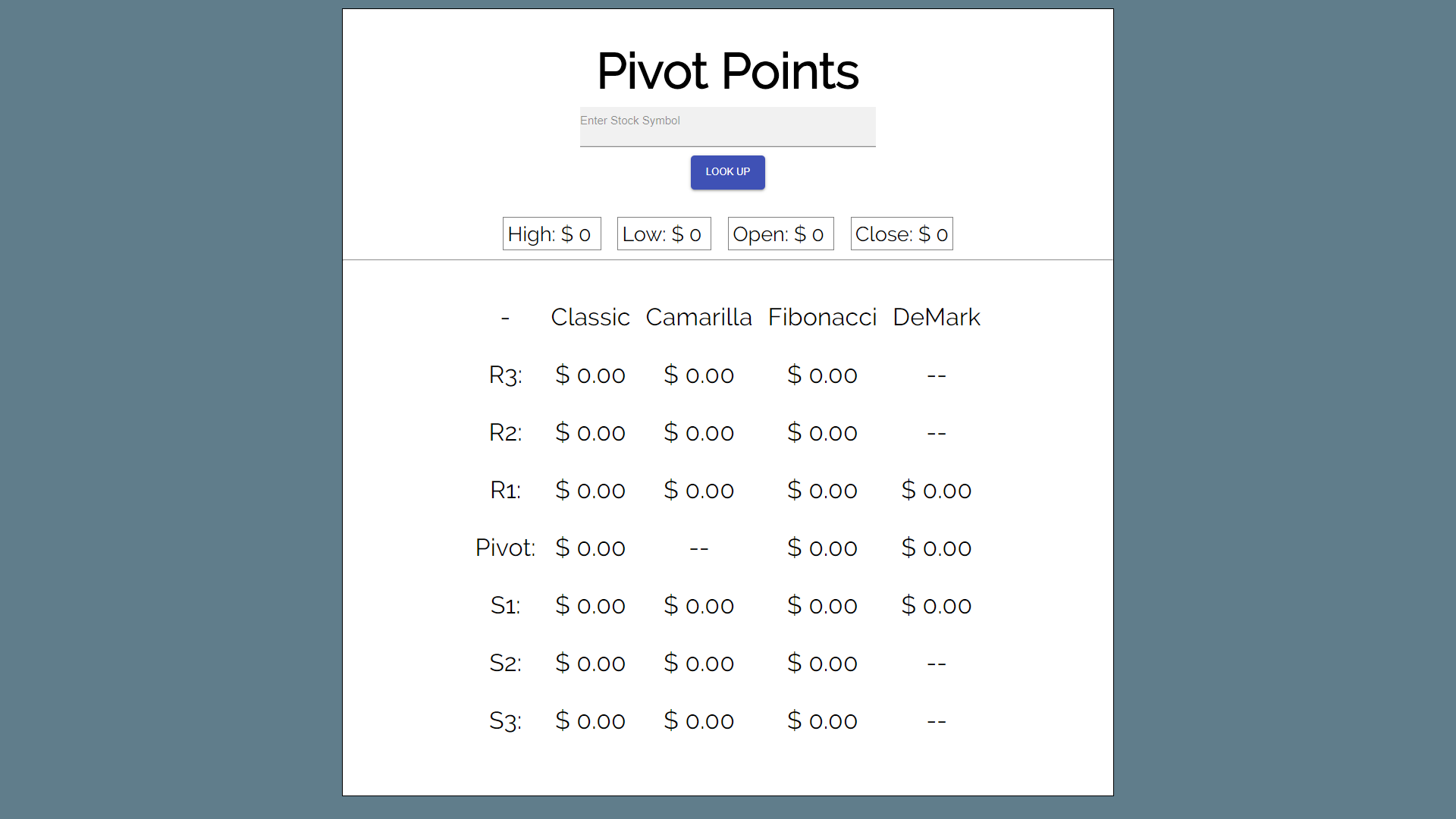Click the Classic column header
This screenshot has width=1456, height=819.
[x=590, y=317]
